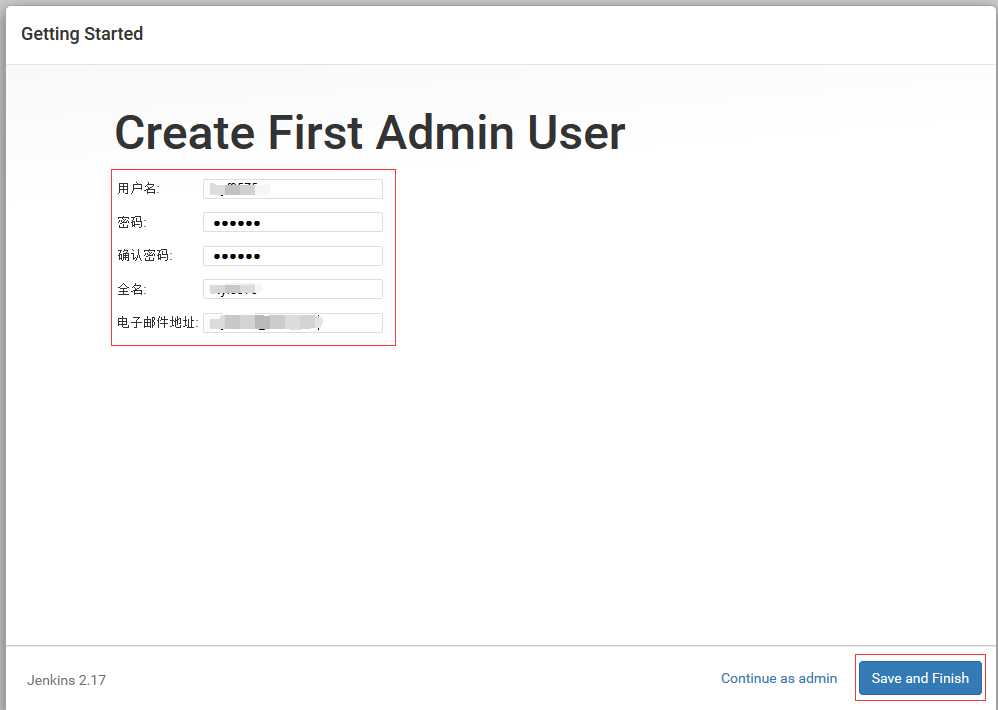Image resolution: width=998 pixels, height=710 pixels.
Task: Click the 用户名 username input field
Action: click(x=293, y=189)
